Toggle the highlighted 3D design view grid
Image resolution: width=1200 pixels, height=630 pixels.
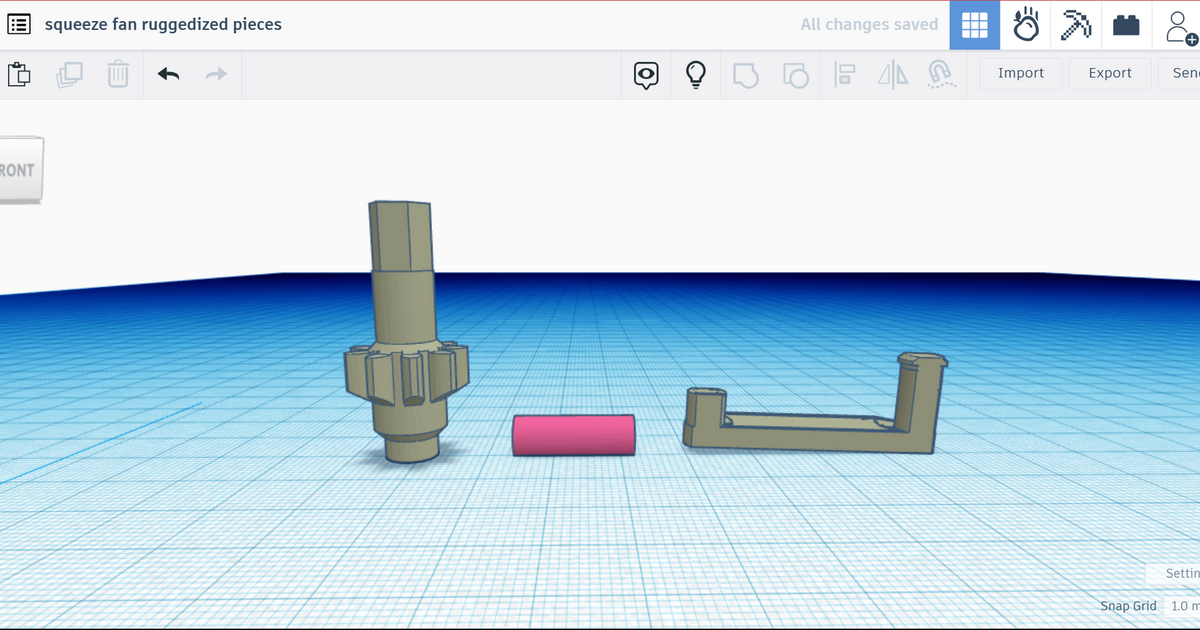pyautogui.click(x=974, y=24)
